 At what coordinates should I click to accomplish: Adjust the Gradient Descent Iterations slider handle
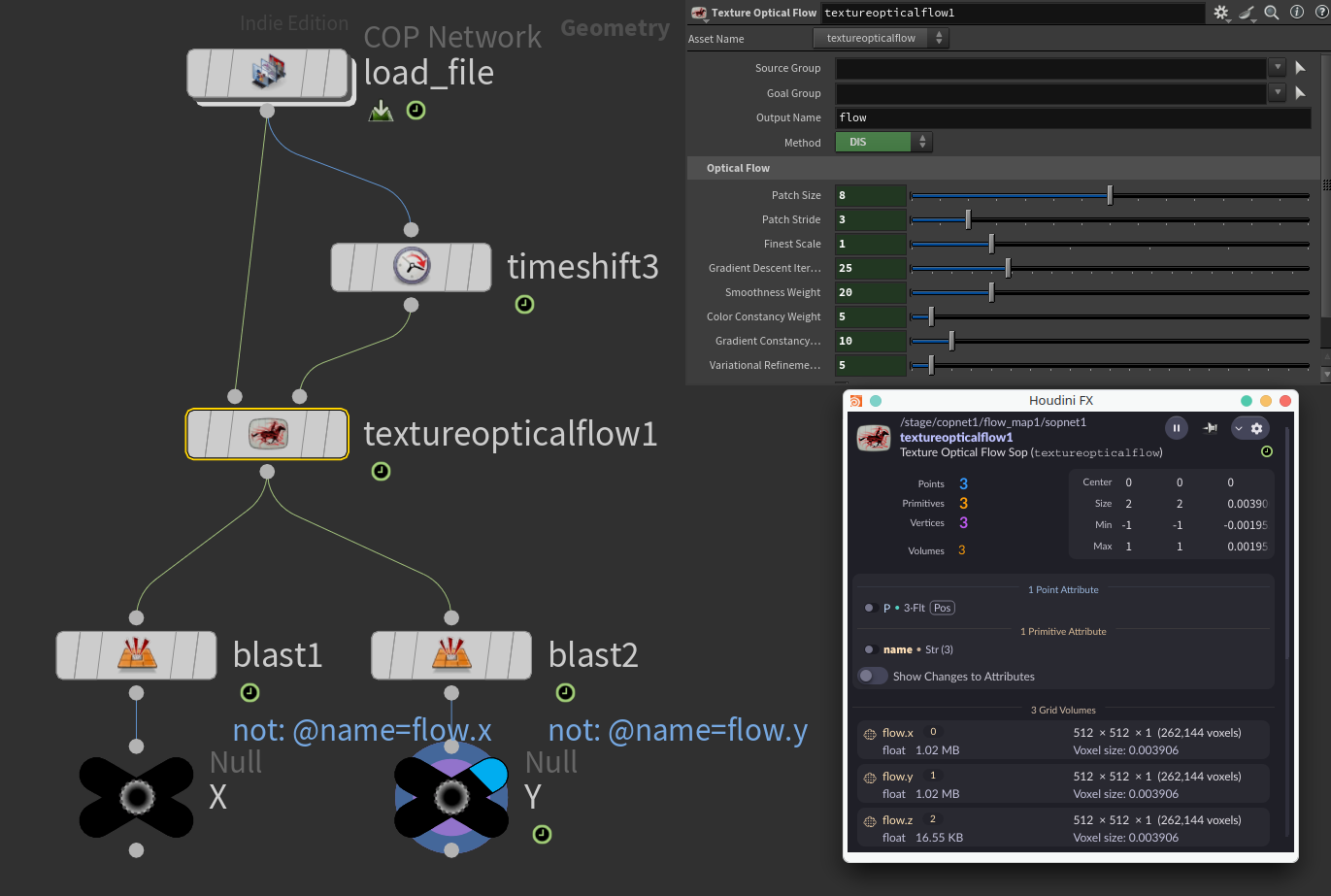click(x=1008, y=268)
